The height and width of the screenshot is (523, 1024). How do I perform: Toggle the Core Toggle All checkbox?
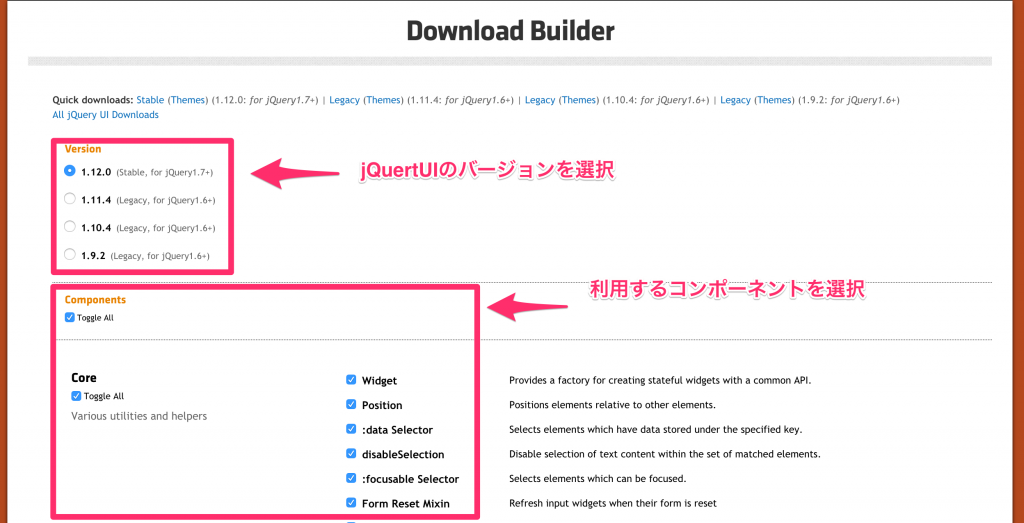point(76,396)
